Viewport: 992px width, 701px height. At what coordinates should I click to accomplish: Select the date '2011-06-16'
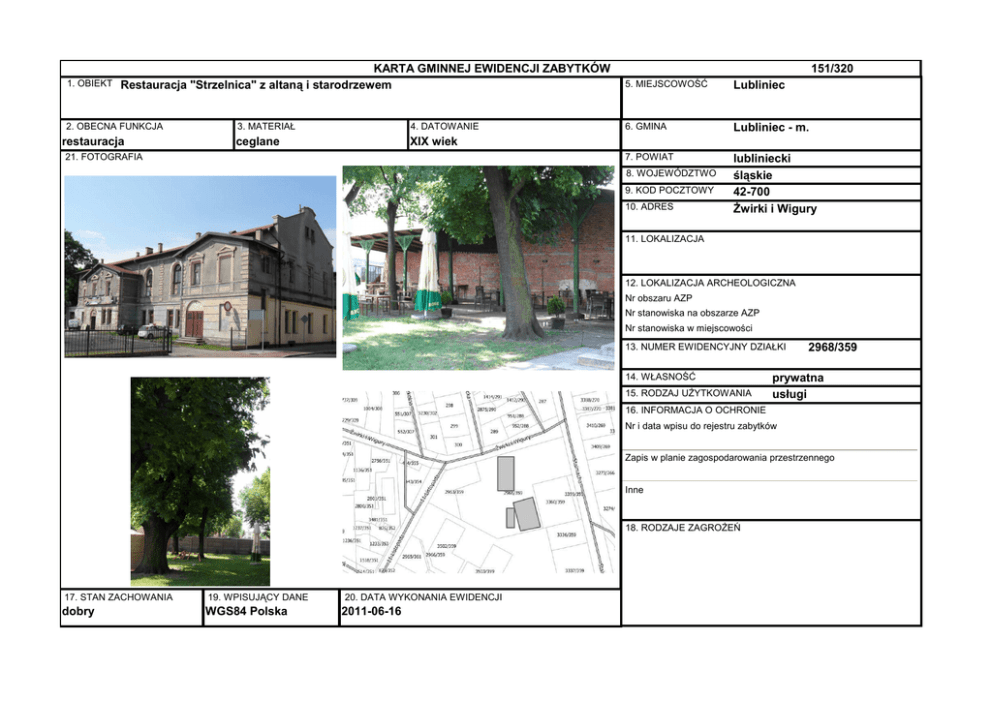coord(371,611)
